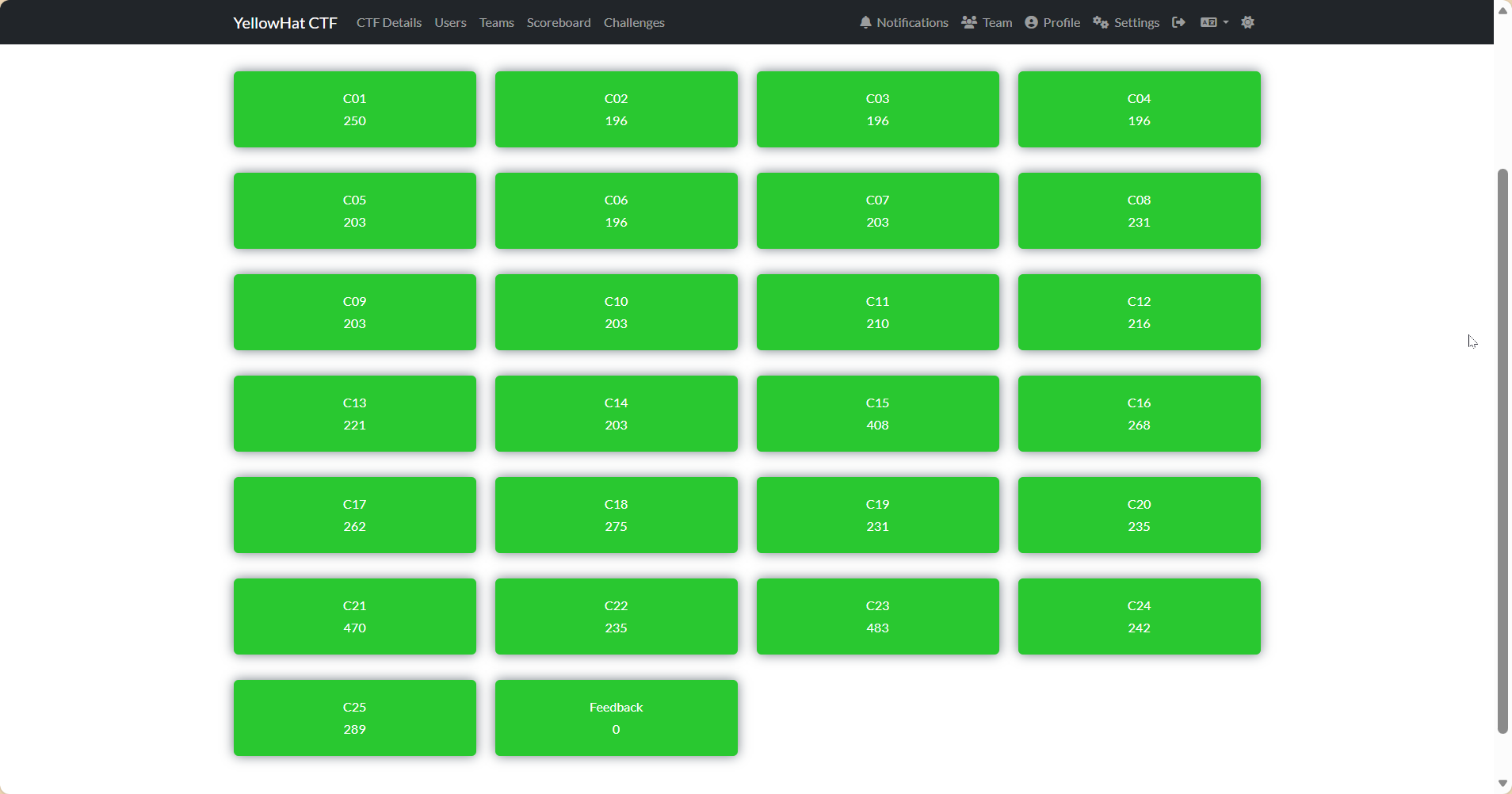This screenshot has width=1512, height=794.
Task: Open Profile using the user avatar icon
Action: 1031,22
